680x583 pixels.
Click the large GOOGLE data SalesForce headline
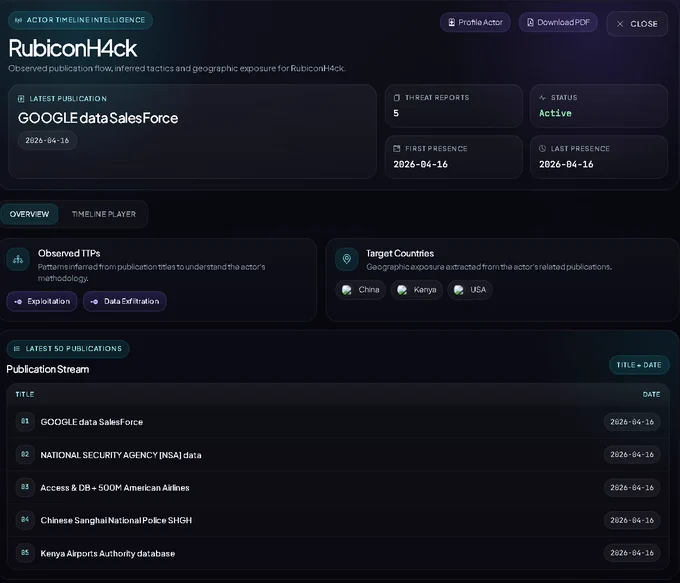coord(98,118)
